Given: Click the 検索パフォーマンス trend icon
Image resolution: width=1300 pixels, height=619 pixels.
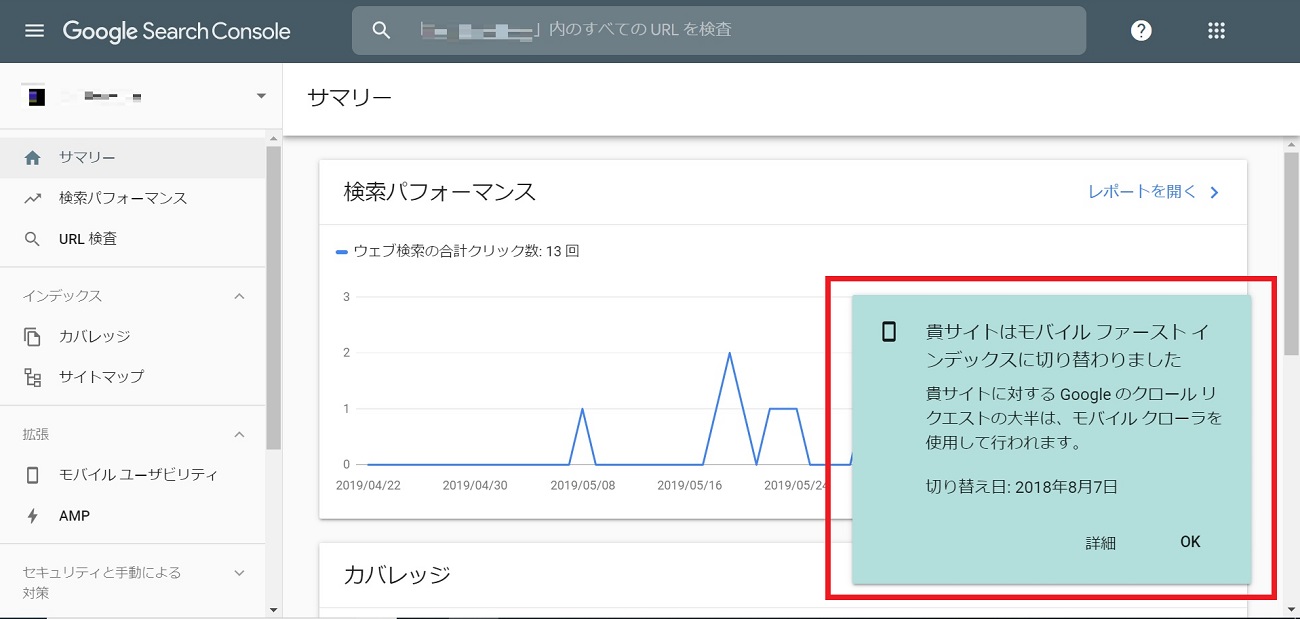Looking at the screenshot, I should point(33,198).
